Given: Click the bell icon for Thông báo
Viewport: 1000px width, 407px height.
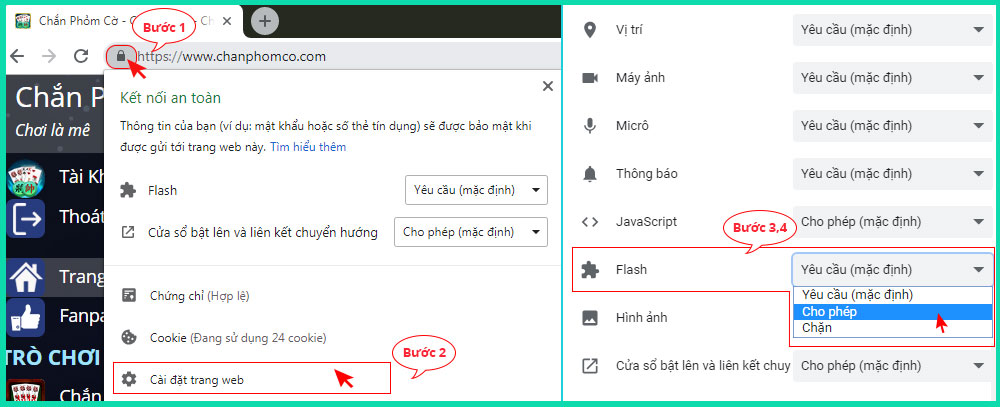Looking at the screenshot, I should click(590, 174).
